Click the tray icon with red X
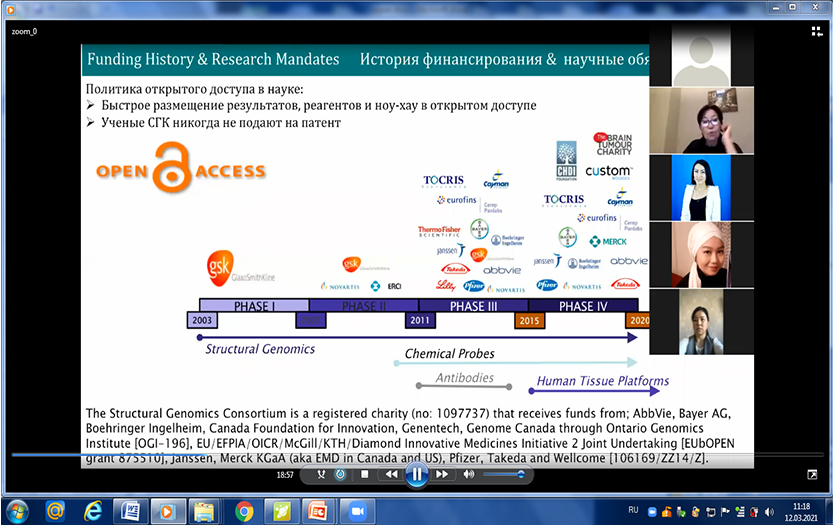The height and width of the screenshot is (525, 833). 754,512
